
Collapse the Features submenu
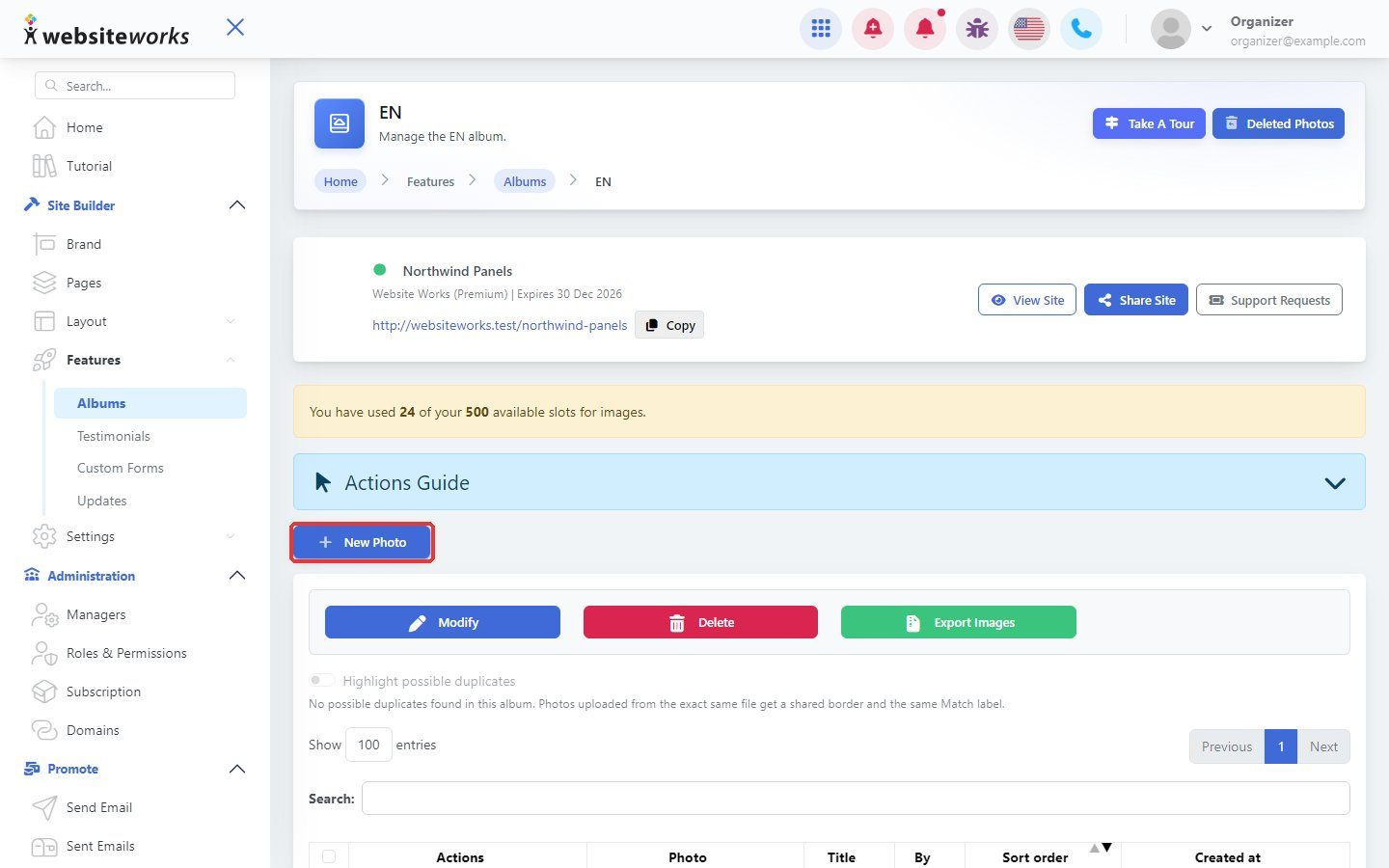coord(231,360)
